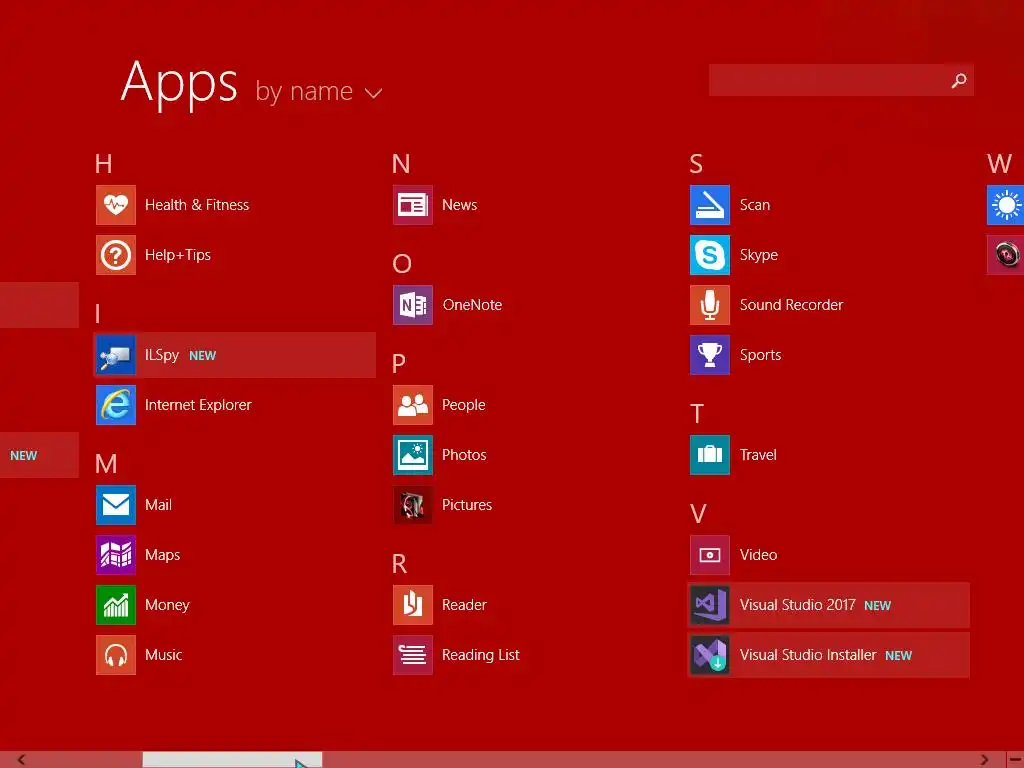Image resolution: width=1024 pixels, height=768 pixels.
Task: Launch the Sound Recorder microphone icon
Action: 710,305
